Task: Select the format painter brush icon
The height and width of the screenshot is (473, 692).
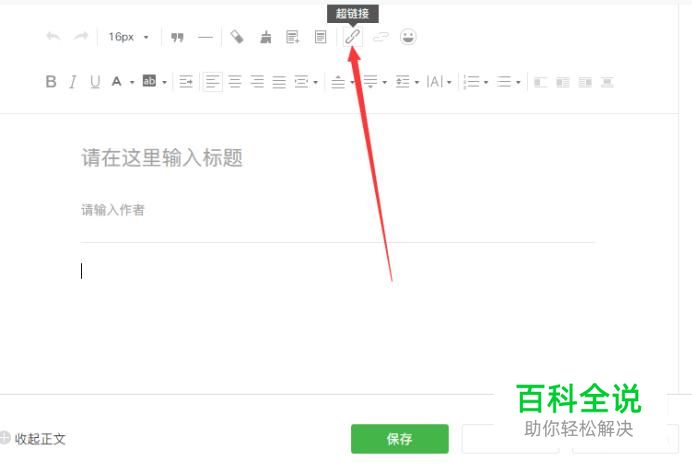Action: (265, 37)
